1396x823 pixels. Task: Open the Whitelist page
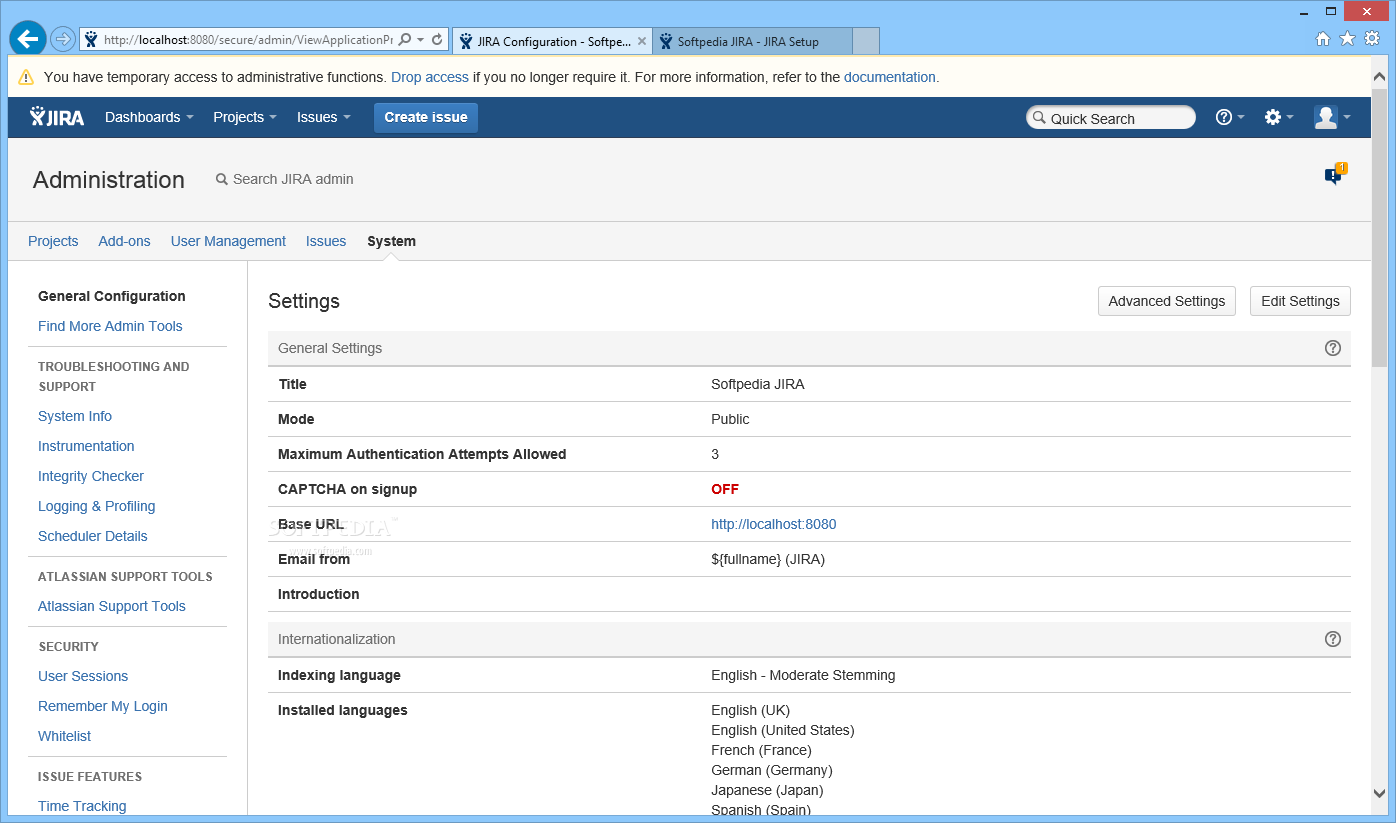[x=64, y=736]
